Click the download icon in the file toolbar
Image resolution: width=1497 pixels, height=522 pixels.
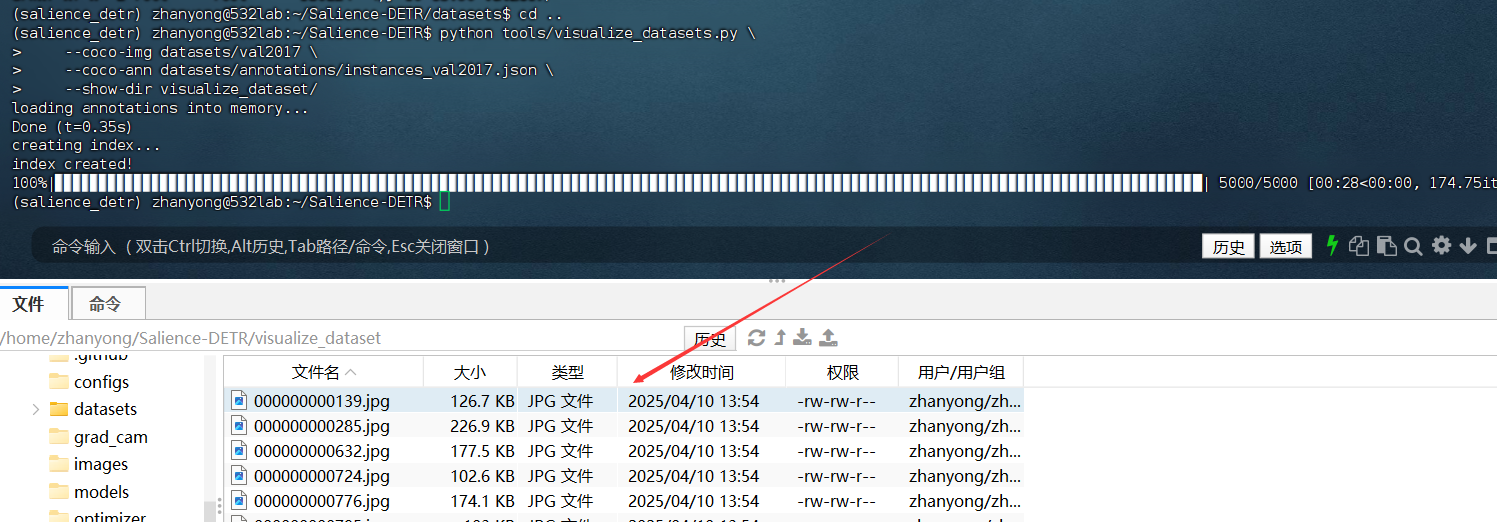(x=802, y=338)
